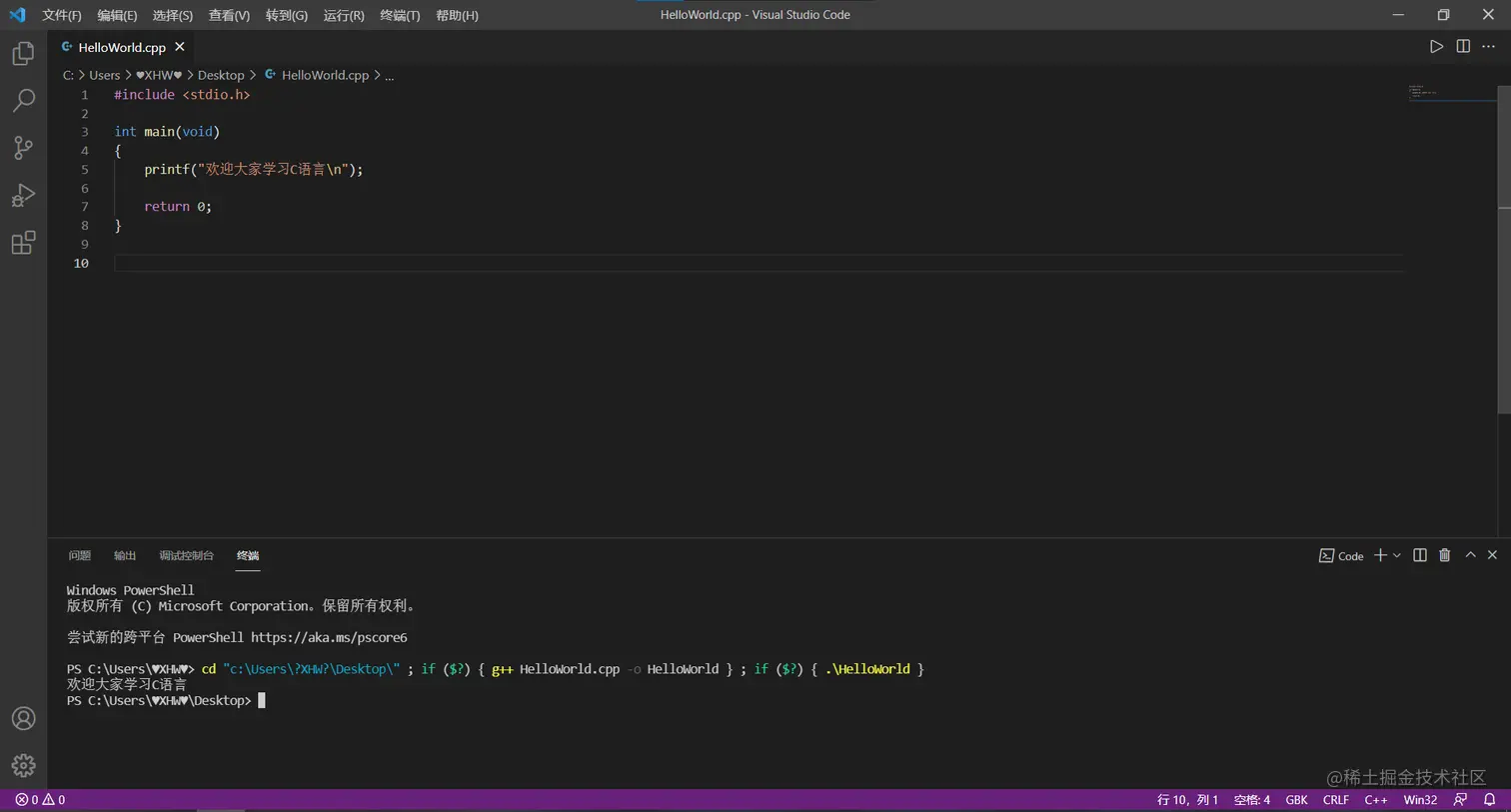Image resolution: width=1511 pixels, height=812 pixels.
Task: Click line number 5 in gutter
Action: coord(85,169)
